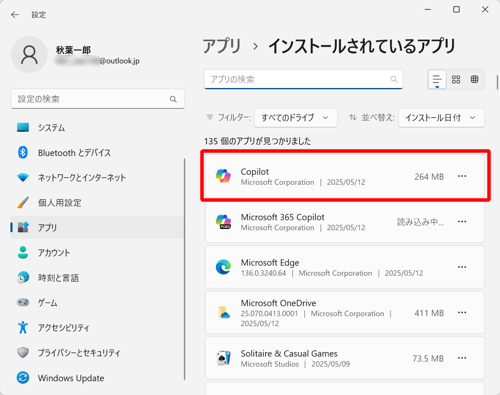
Task: Click the アカウント person icon
Action: 23,253
